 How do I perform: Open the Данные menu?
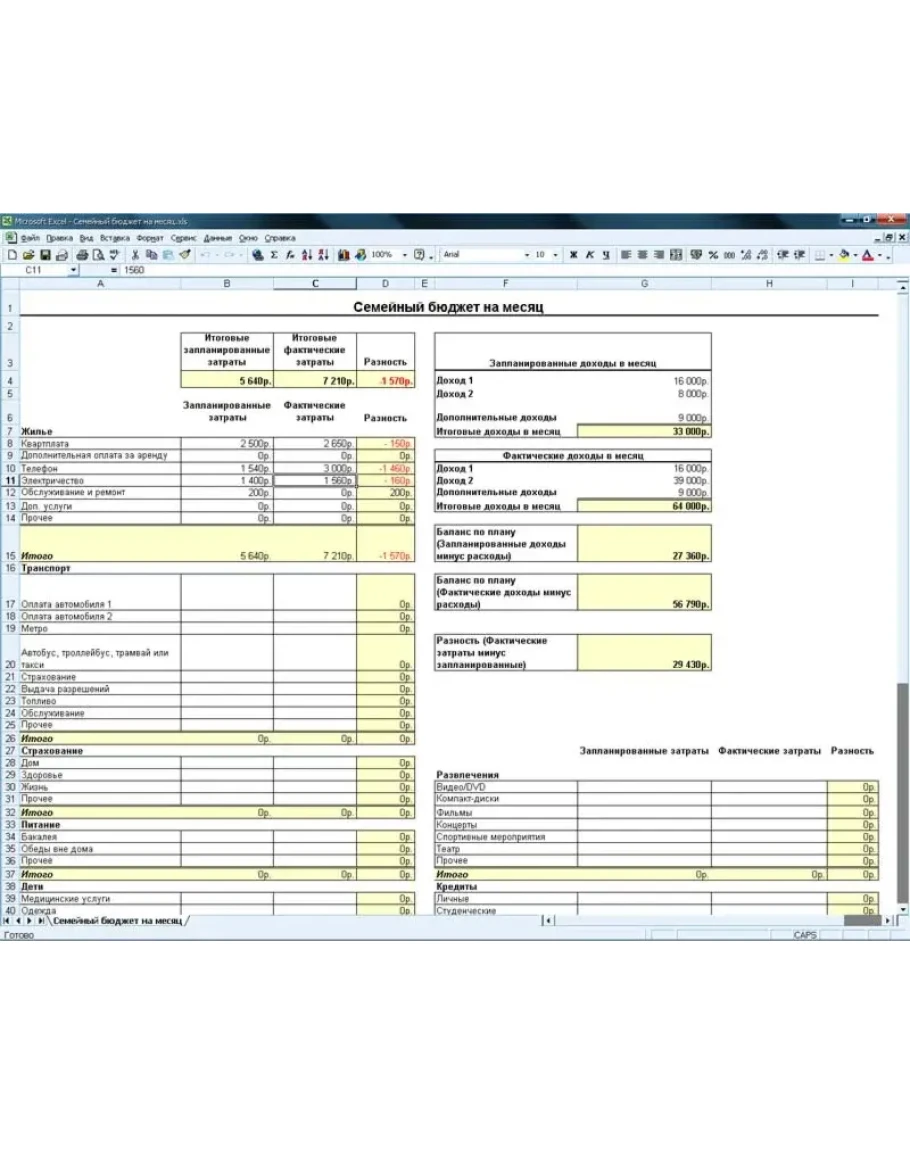pyautogui.click(x=217, y=238)
